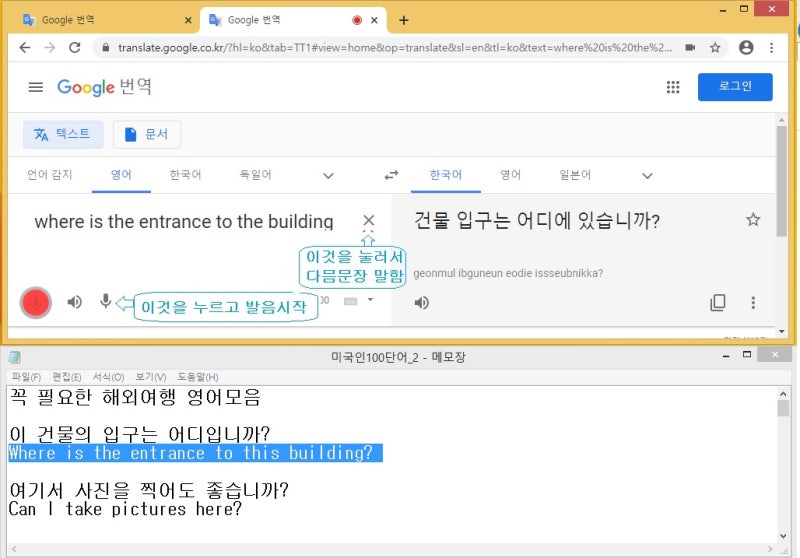Screen dimensions: 800x558
Task: Close the second Google 번역 tab
Action: click(x=374, y=20)
